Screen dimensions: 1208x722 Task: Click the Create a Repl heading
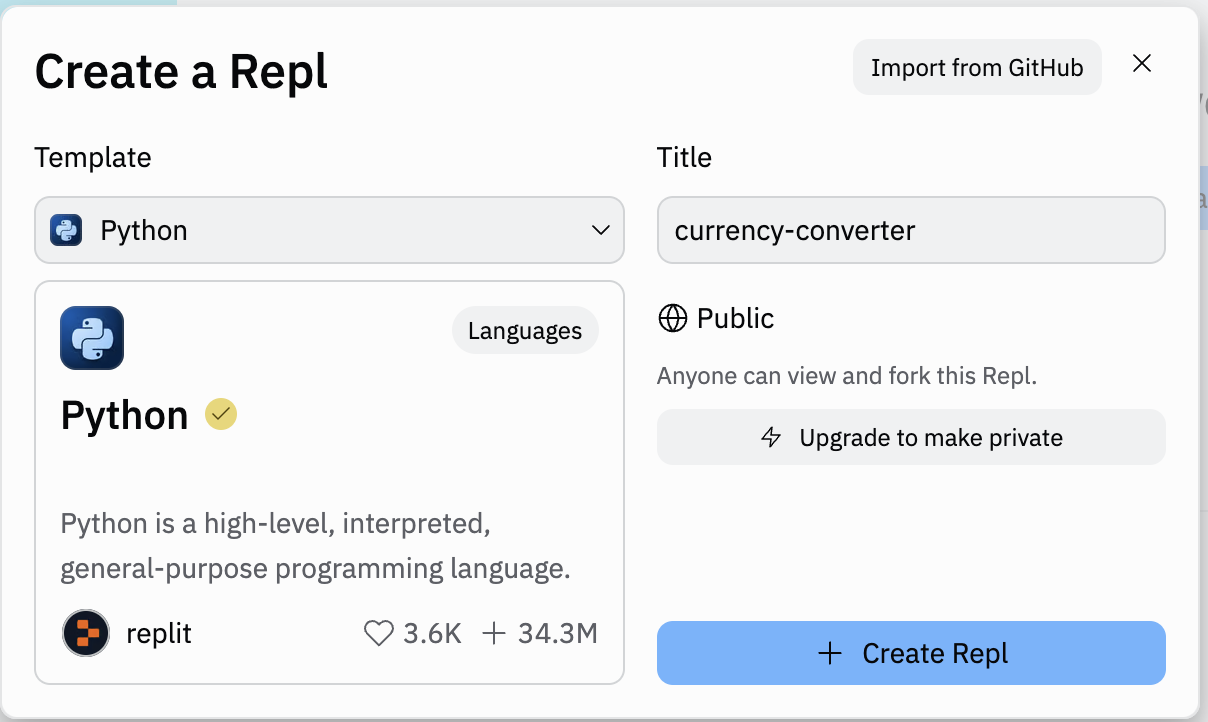point(182,72)
